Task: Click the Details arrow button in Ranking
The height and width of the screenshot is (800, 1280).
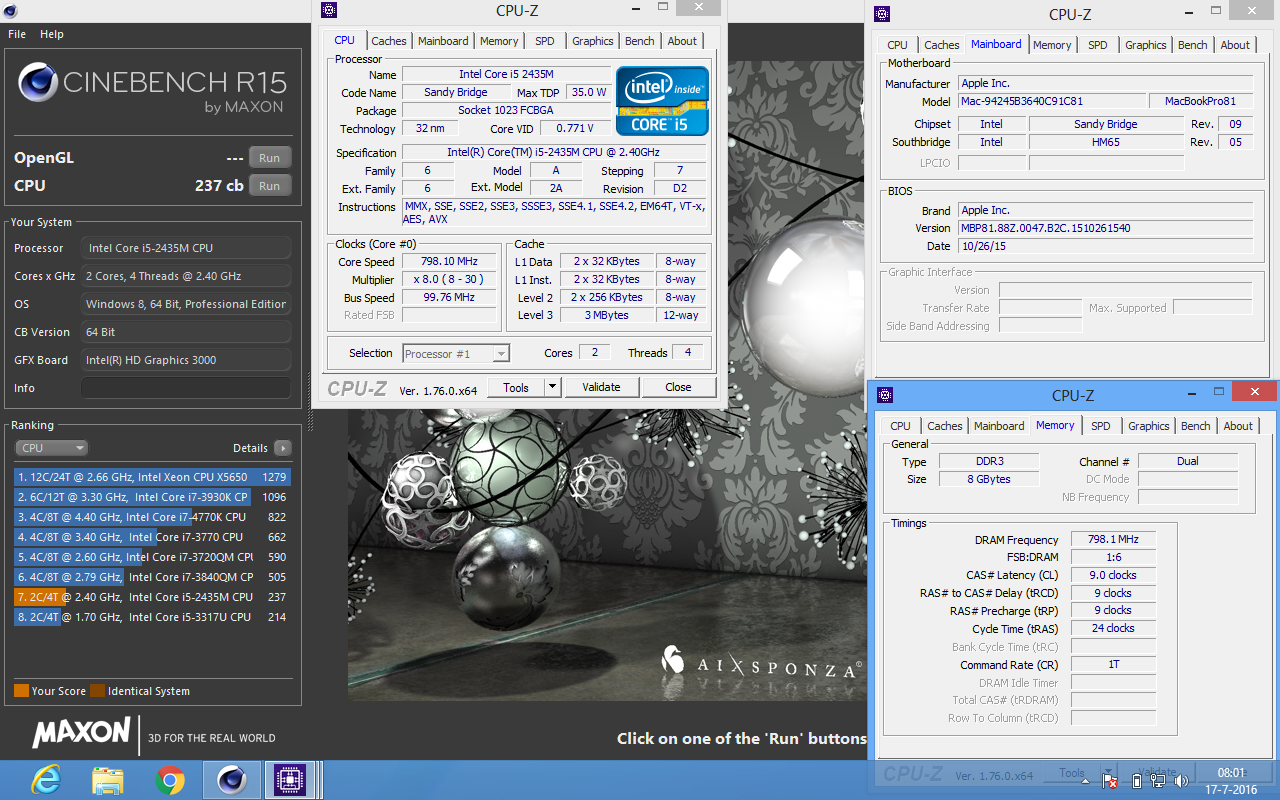Action: (283, 448)
